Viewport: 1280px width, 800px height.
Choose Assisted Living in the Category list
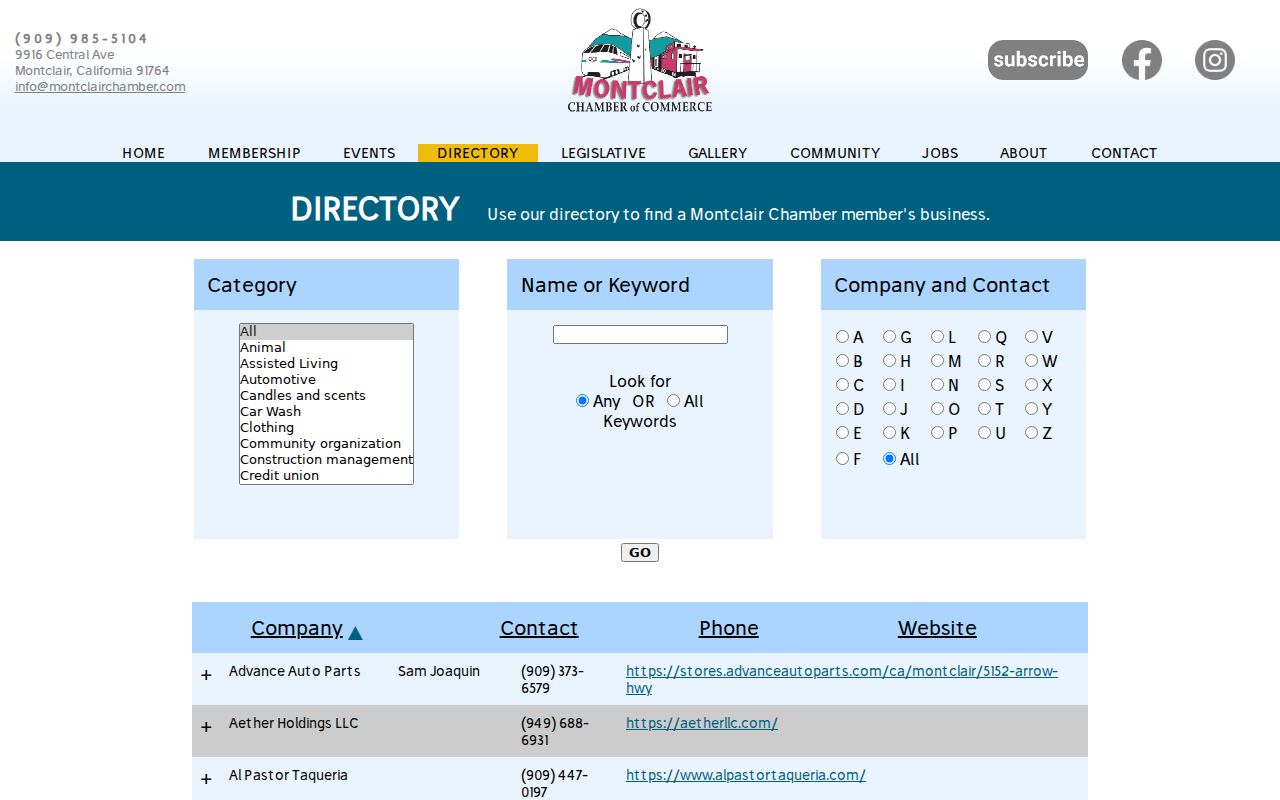tap(326, 364)
